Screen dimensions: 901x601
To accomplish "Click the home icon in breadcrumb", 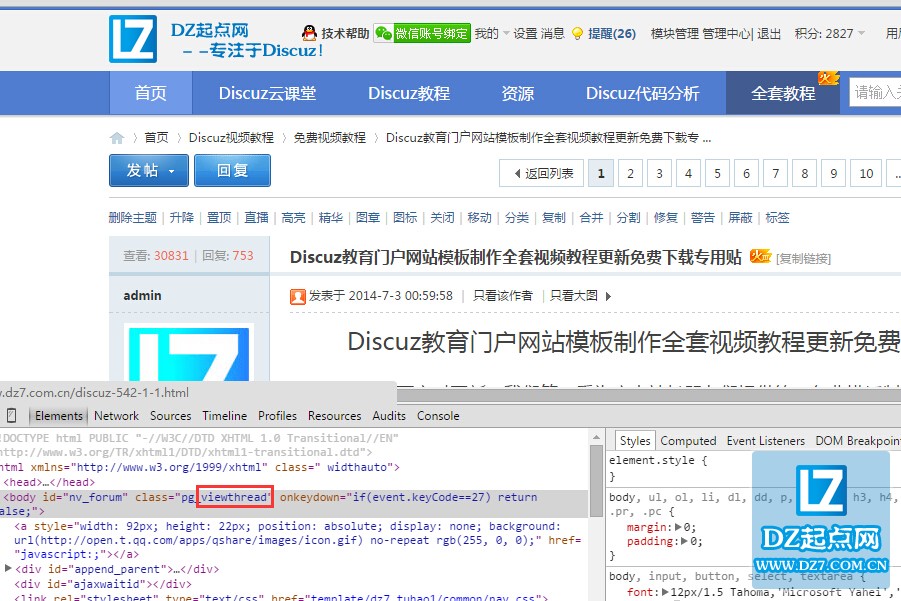I will [117, 138].
